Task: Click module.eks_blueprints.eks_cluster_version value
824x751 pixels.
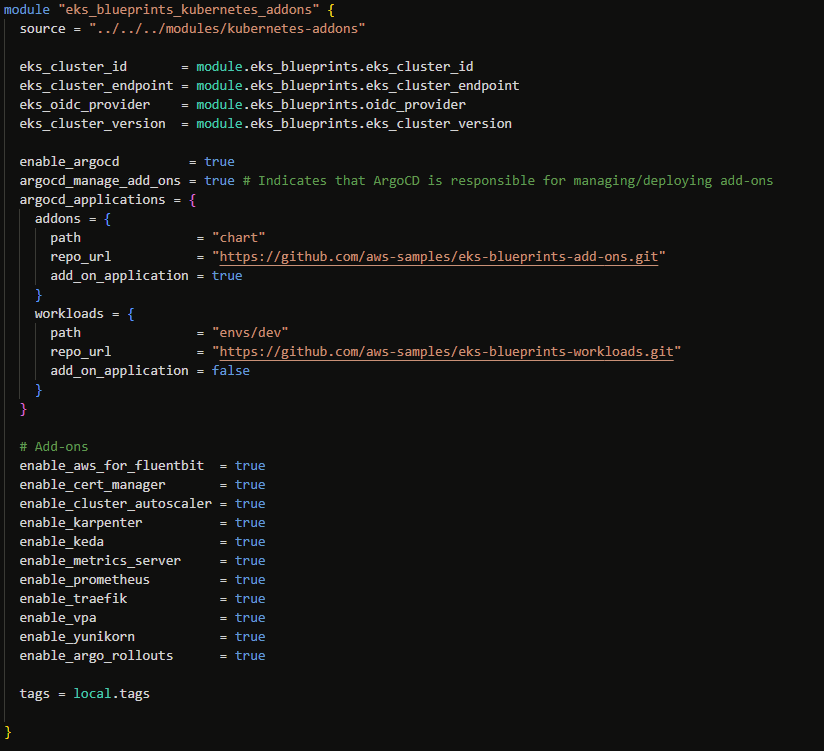Action: tap(354, 124)
